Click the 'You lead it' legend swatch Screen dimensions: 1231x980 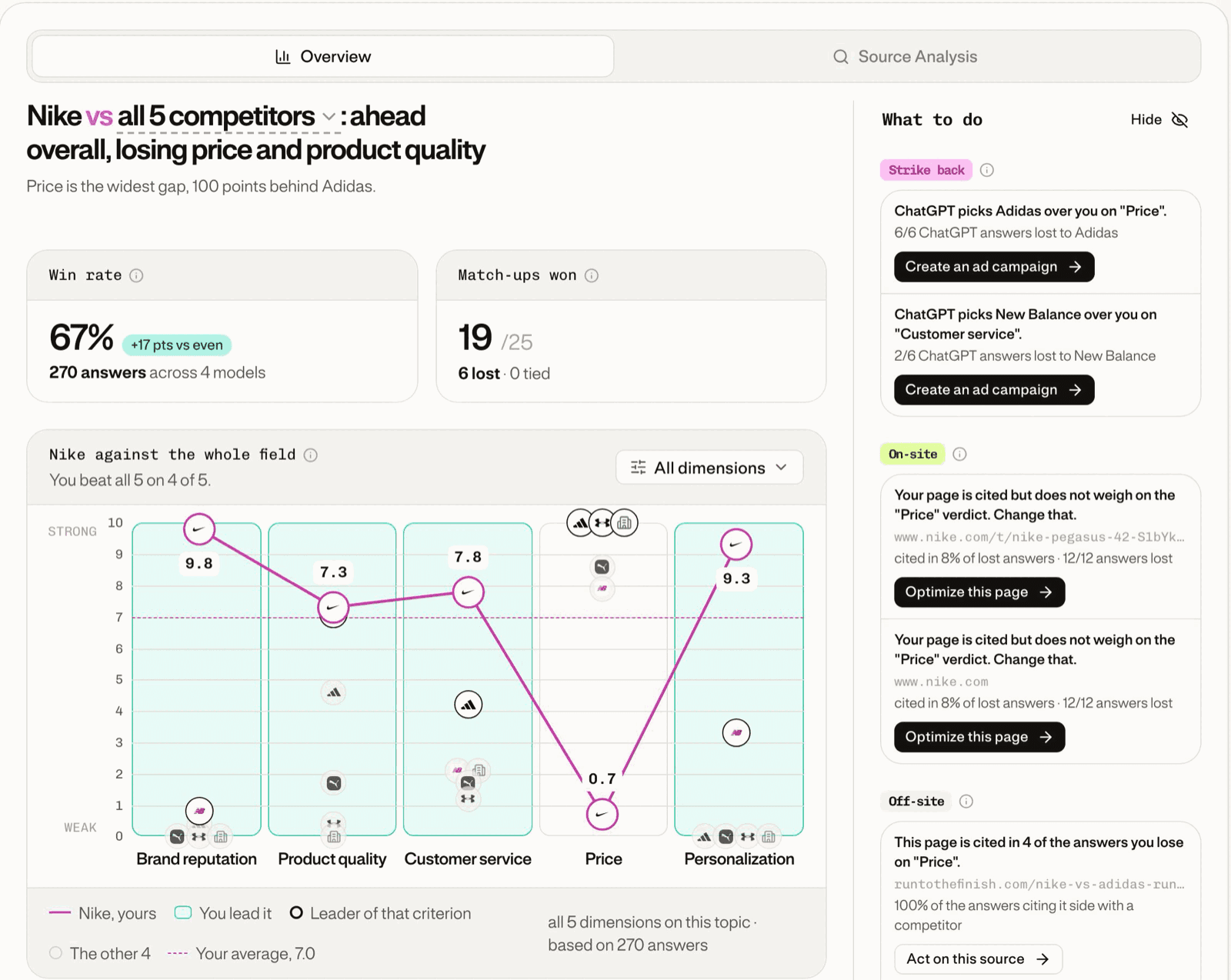(183, 913)
